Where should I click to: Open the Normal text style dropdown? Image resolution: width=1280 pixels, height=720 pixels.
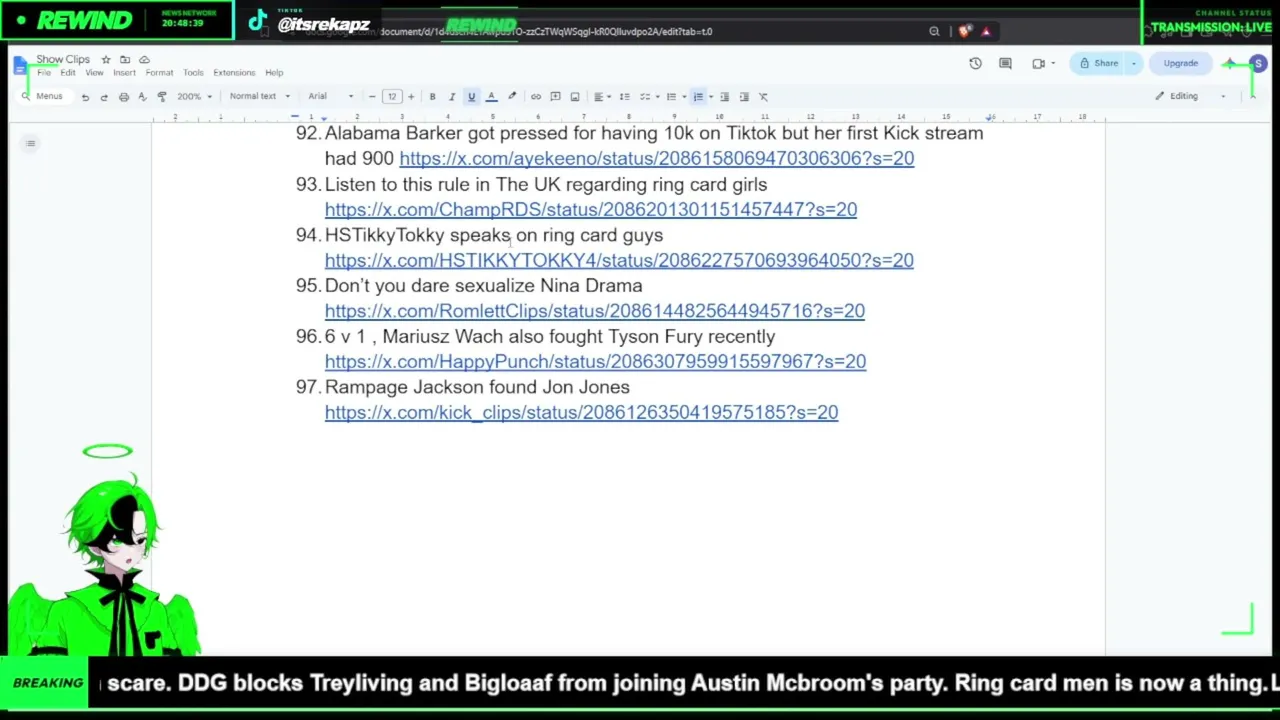[259, 97]
